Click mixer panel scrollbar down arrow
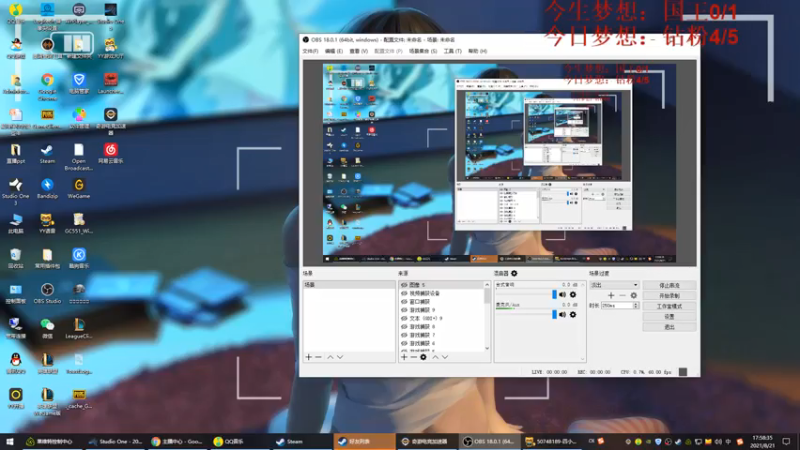The image size is (800, 450). coord(583,359)
